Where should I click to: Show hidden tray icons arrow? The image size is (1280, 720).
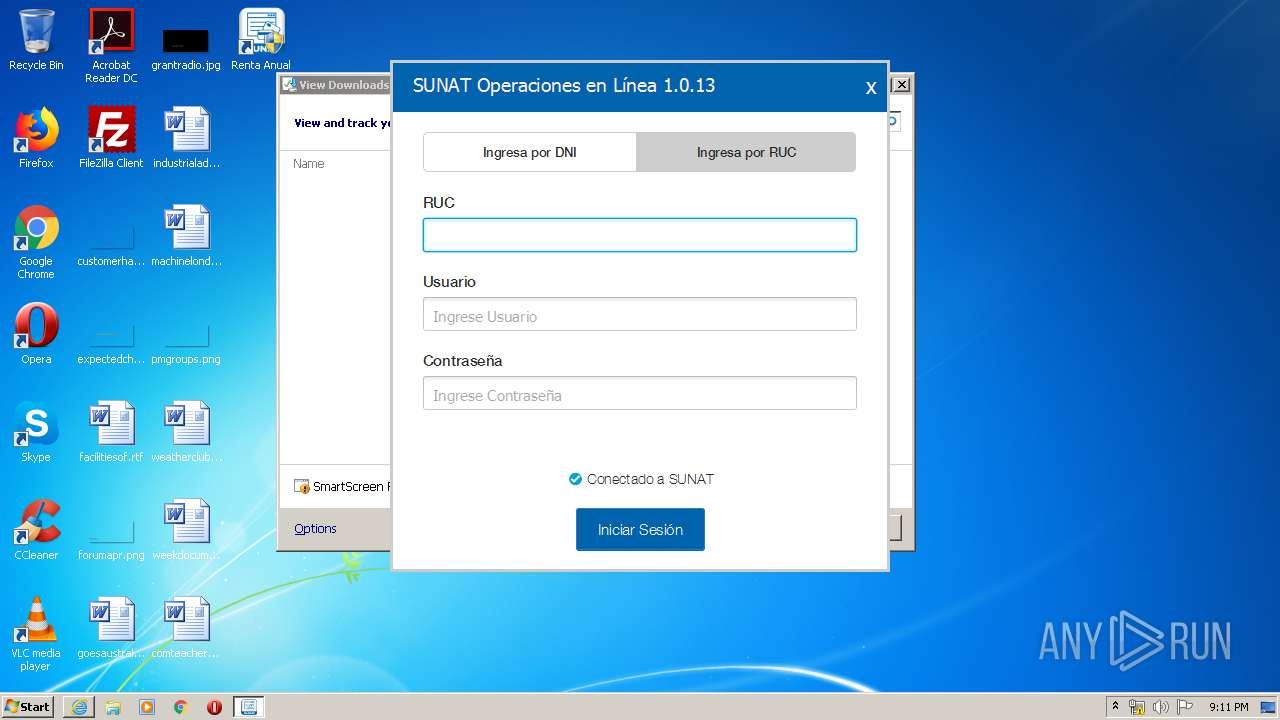(x=1115, y=707)
